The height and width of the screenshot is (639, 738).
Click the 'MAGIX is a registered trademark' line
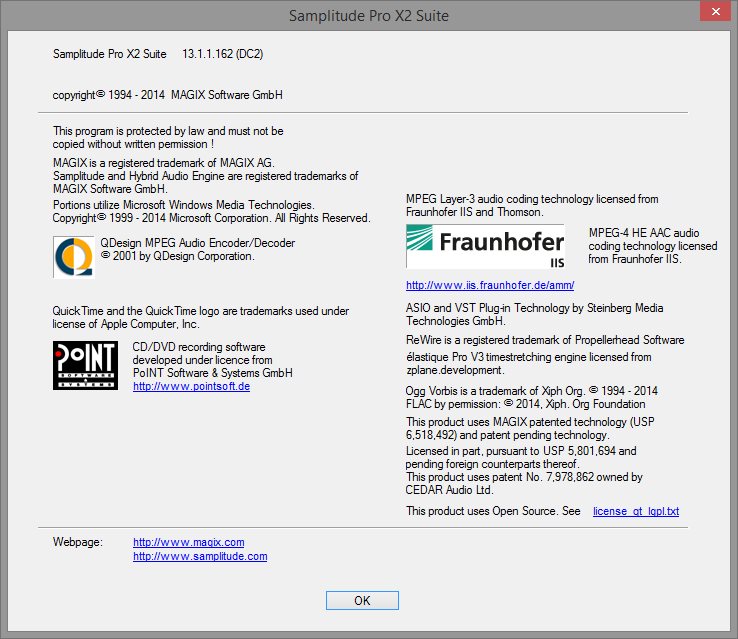click(163, 163)
